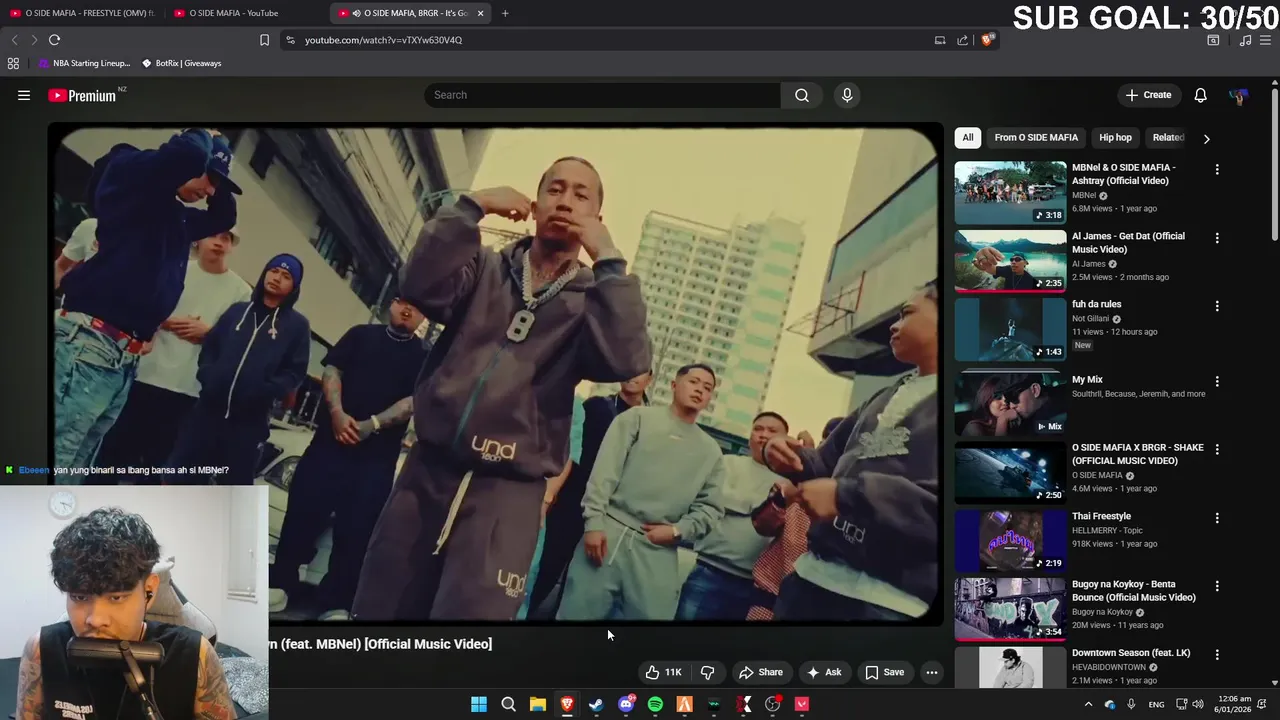
Task: Close the active O SIDE MAFIA, BRGR tab
Action: coord(480,13)
